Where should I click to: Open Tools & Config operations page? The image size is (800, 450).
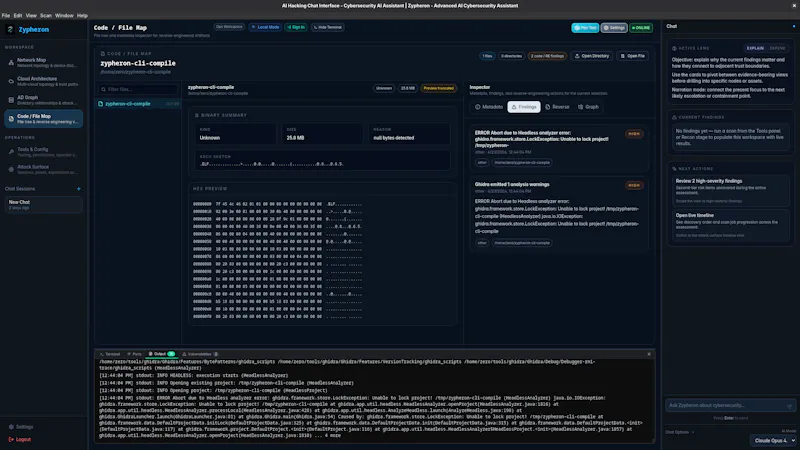tap(43, 152)
